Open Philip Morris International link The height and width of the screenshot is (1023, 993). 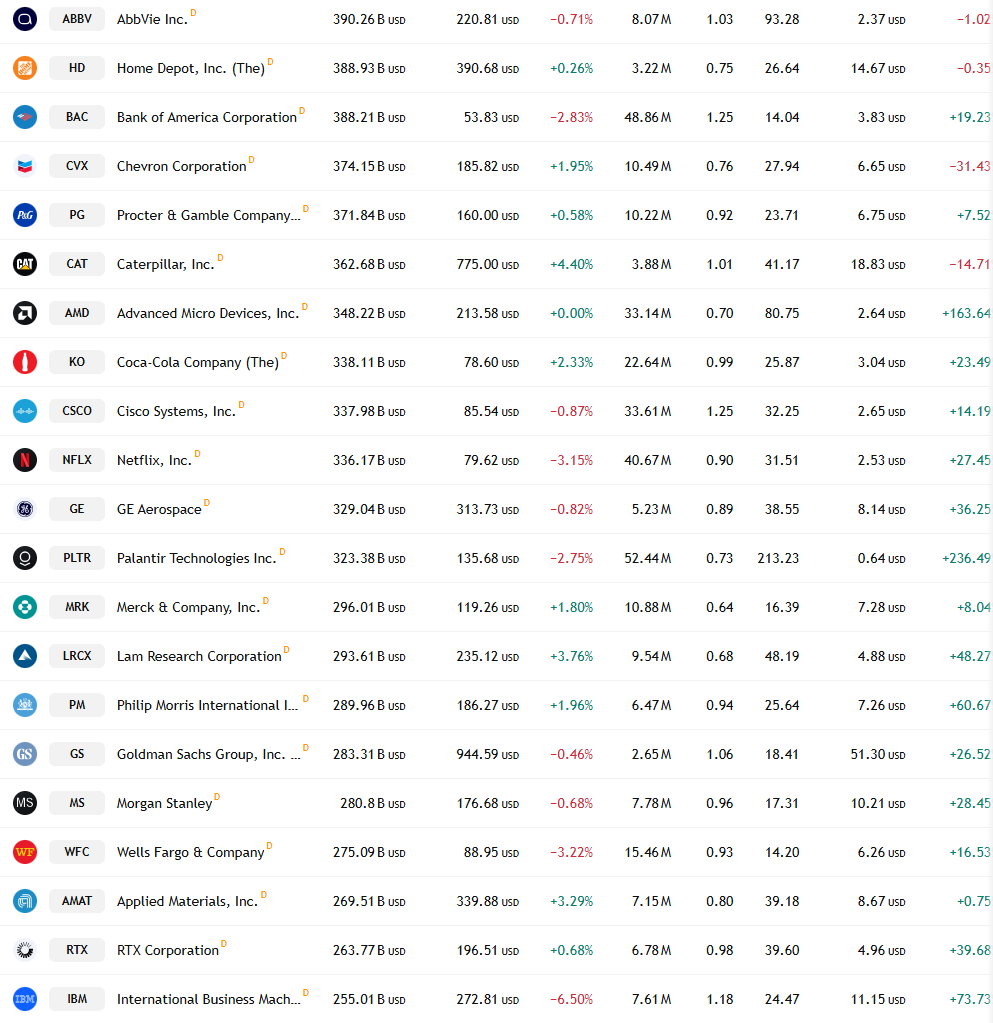[207, 705]
